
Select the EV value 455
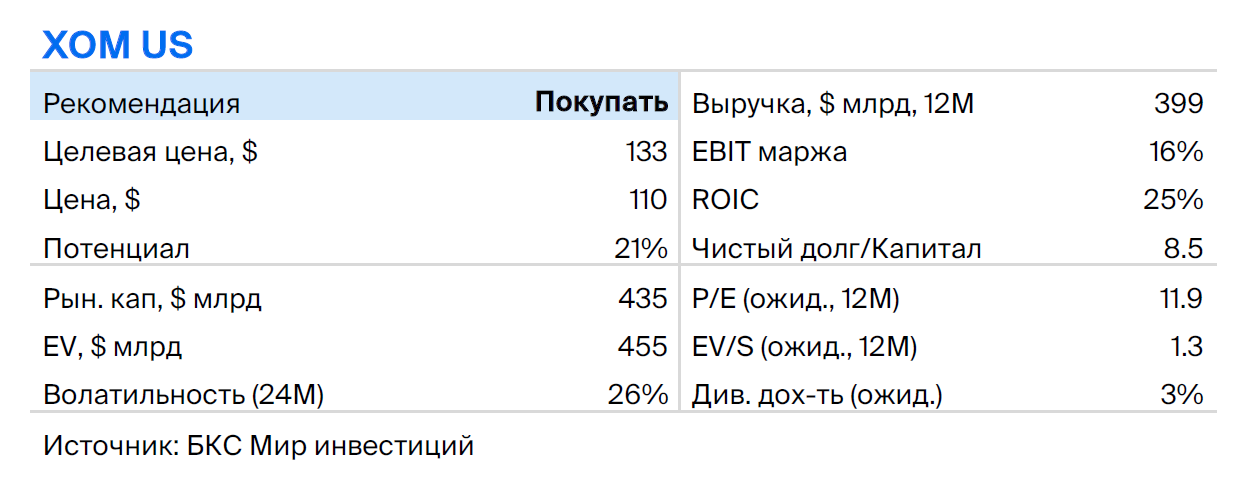click(643, 347)
